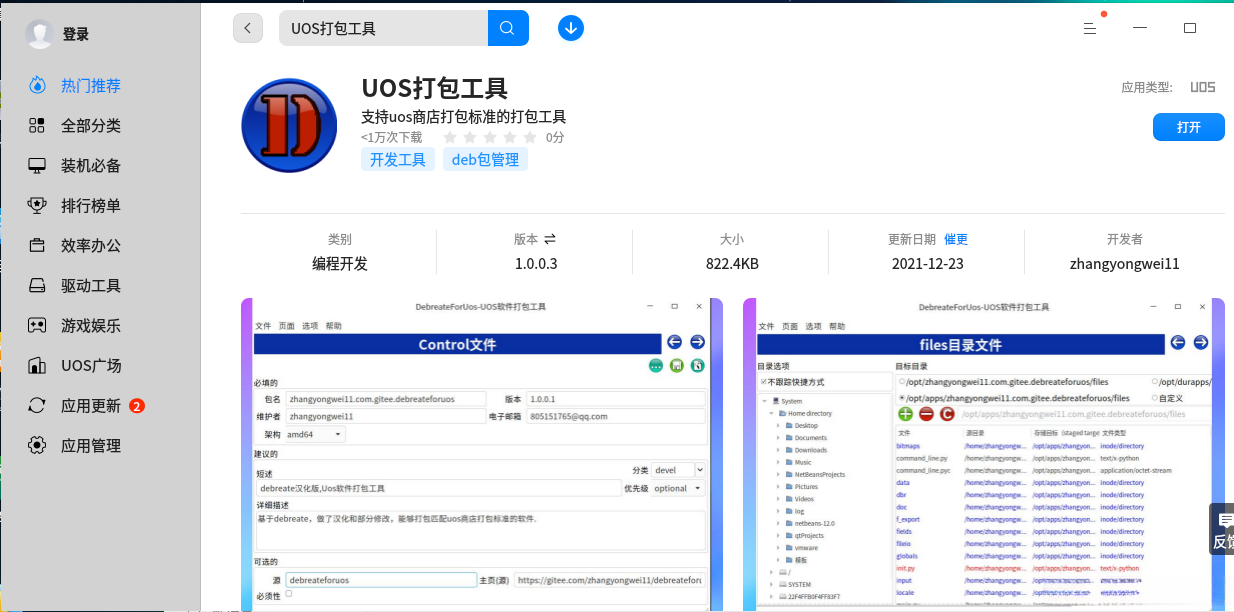Click the fifth rating star

click(x=531, y=137)
